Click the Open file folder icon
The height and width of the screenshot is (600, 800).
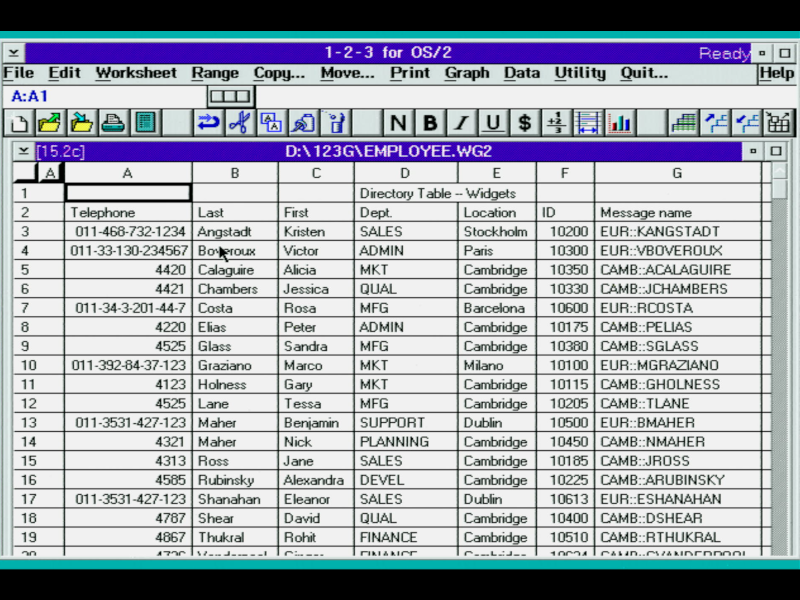click(x=50, y=123)
